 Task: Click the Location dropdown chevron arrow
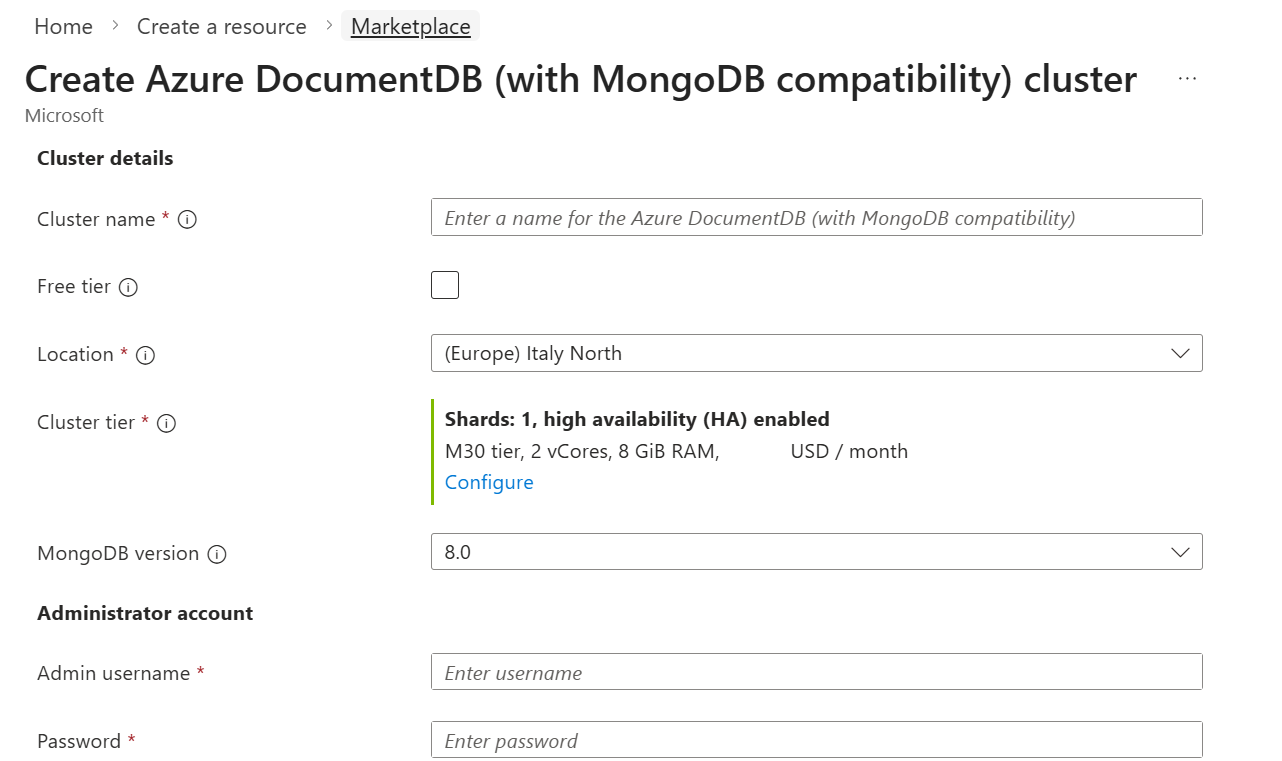point(1180,353)
